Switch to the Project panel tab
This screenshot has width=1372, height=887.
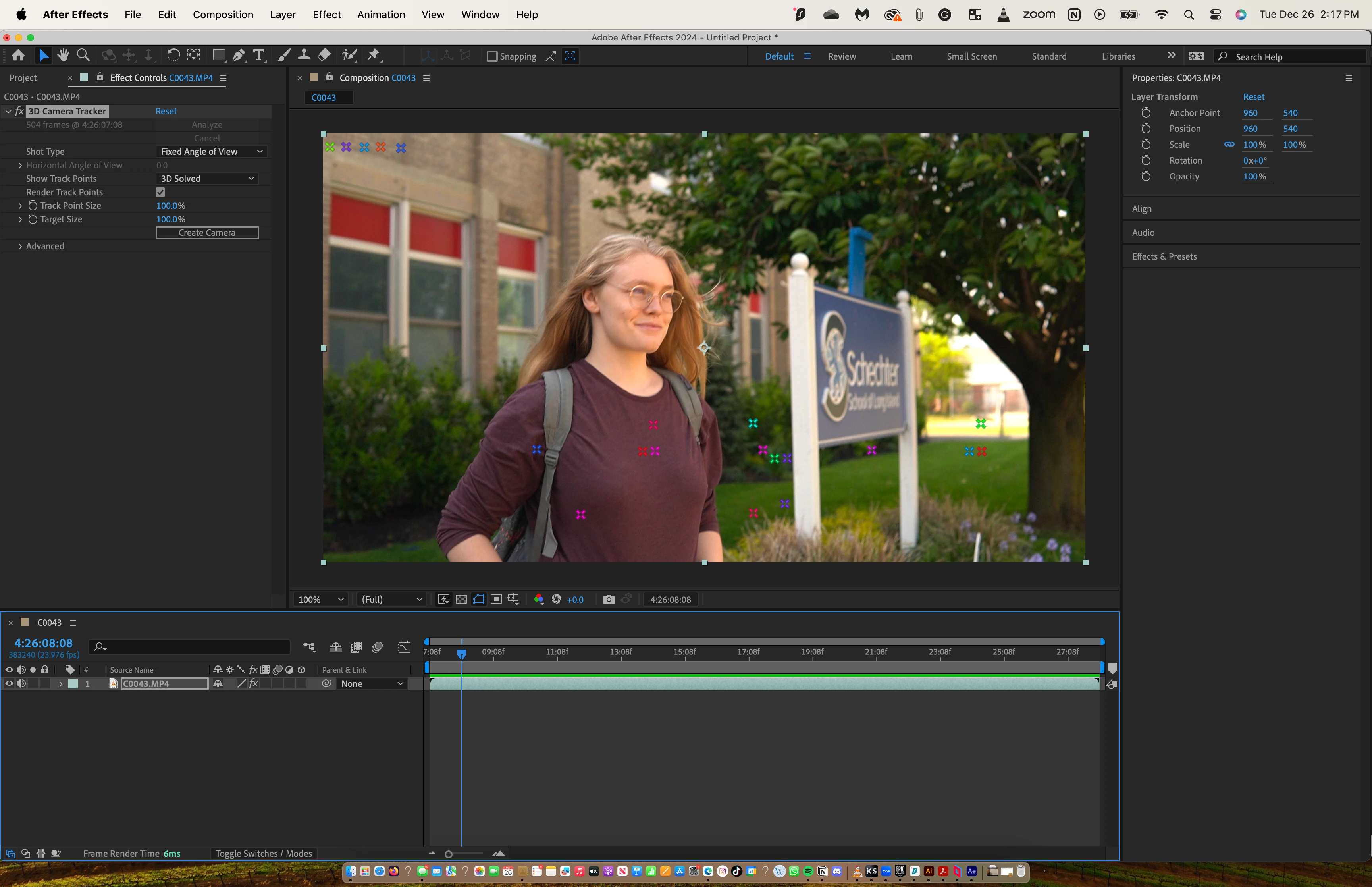click(23, 78)
